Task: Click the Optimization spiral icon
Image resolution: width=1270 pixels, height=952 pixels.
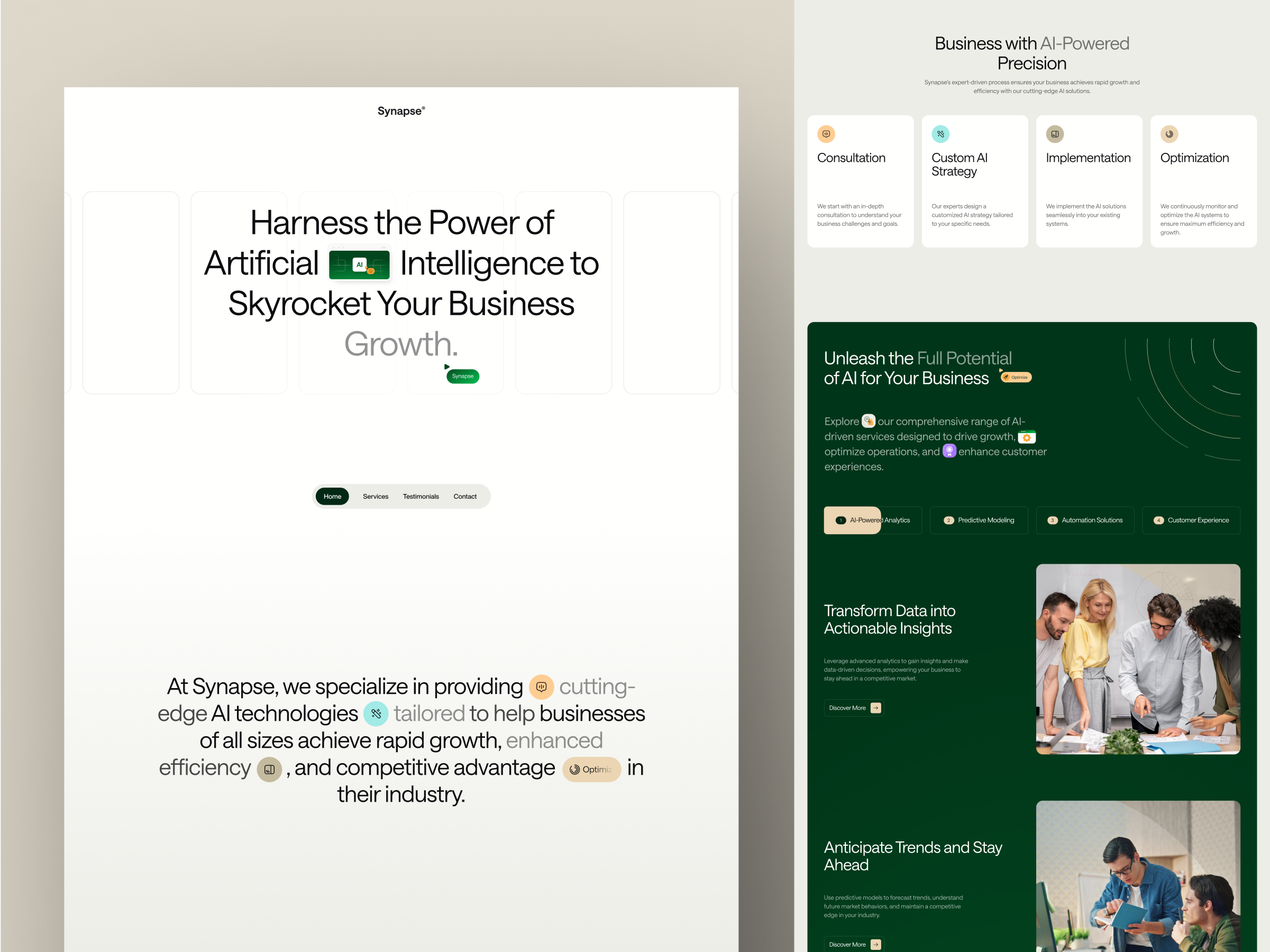Action: click(x=1169, y=134)
